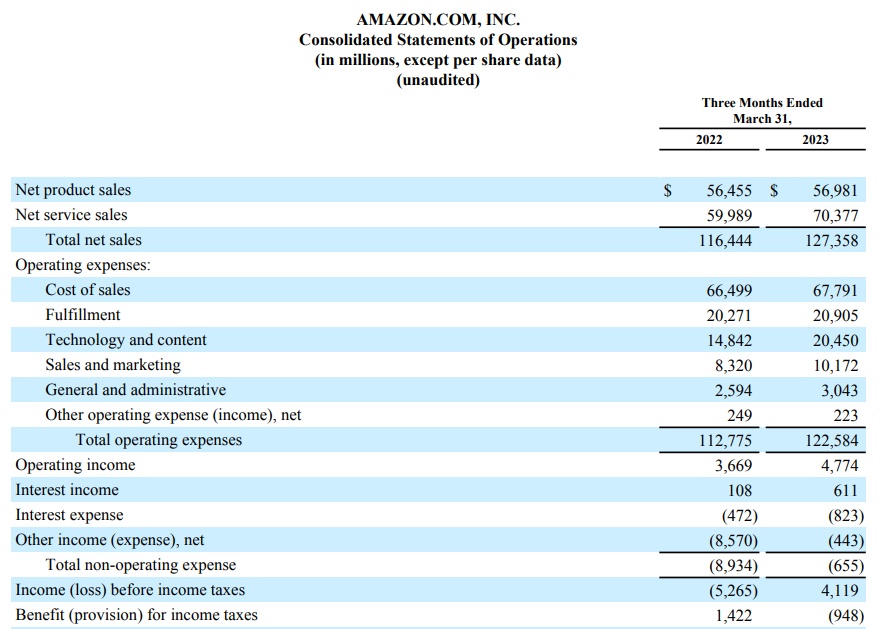This screenshot has width=881, height=629.
Task: Click Other operating expense (income), net label
Action: (x=173, y=415)
